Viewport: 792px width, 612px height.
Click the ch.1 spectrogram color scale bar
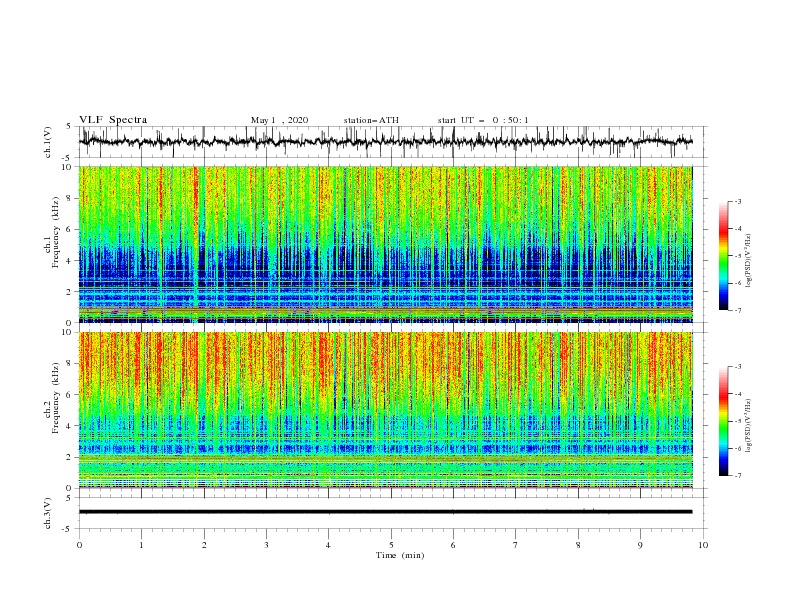pos(724,256)
